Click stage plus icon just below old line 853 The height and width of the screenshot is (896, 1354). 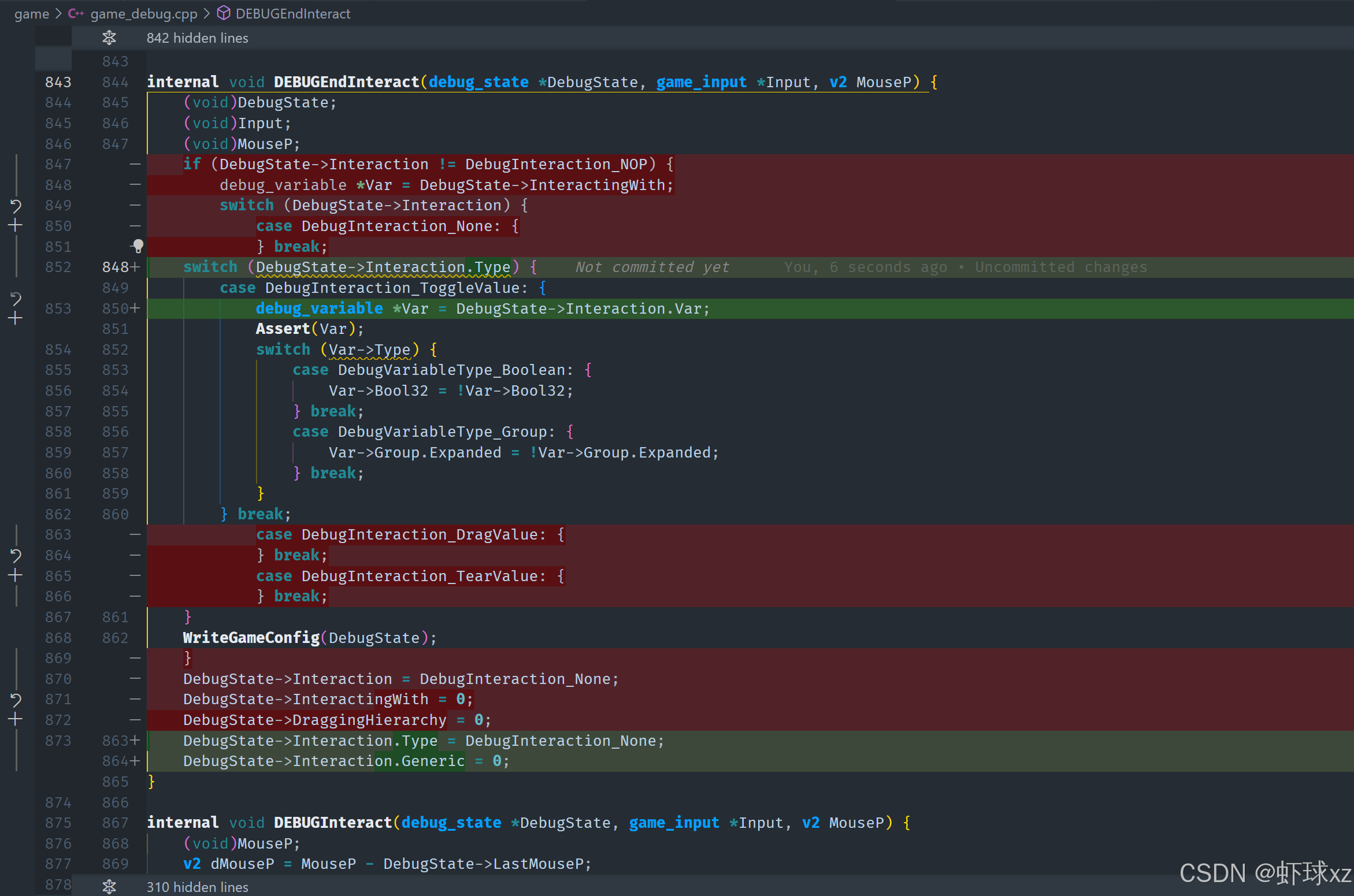tap(16, 318)
